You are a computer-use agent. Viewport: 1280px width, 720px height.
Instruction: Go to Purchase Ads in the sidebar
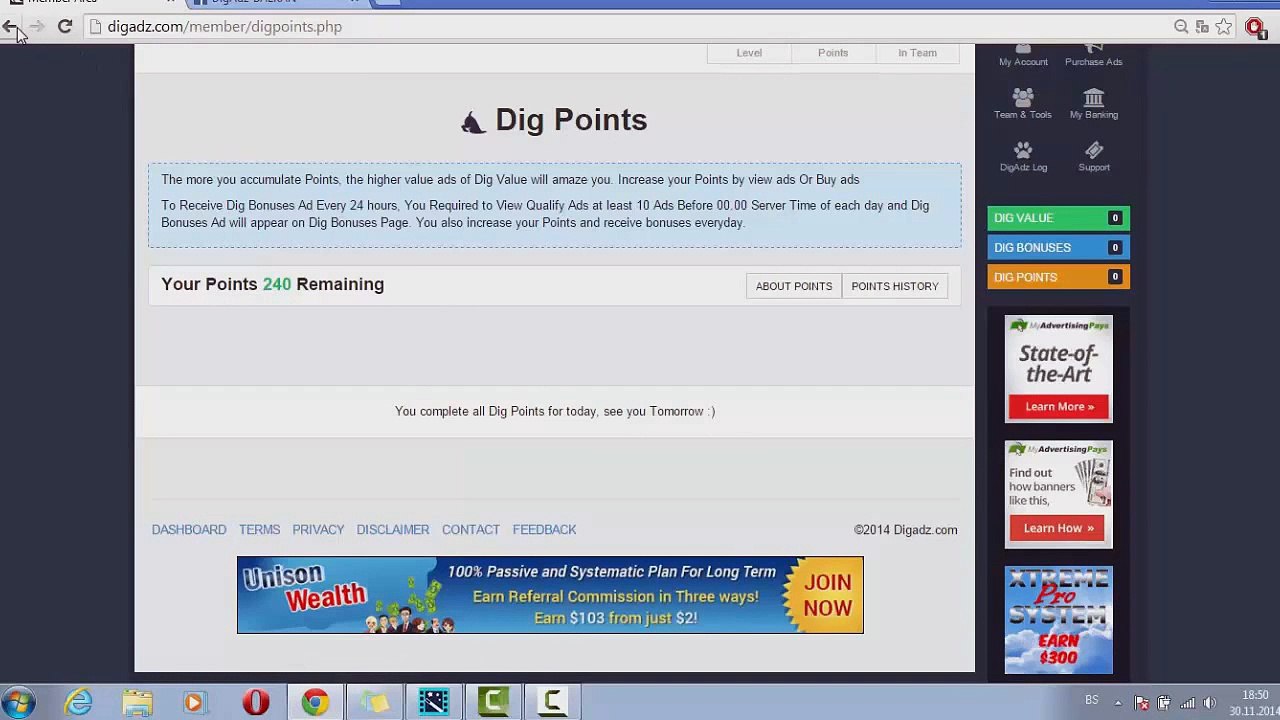(x=1094, y=56)
